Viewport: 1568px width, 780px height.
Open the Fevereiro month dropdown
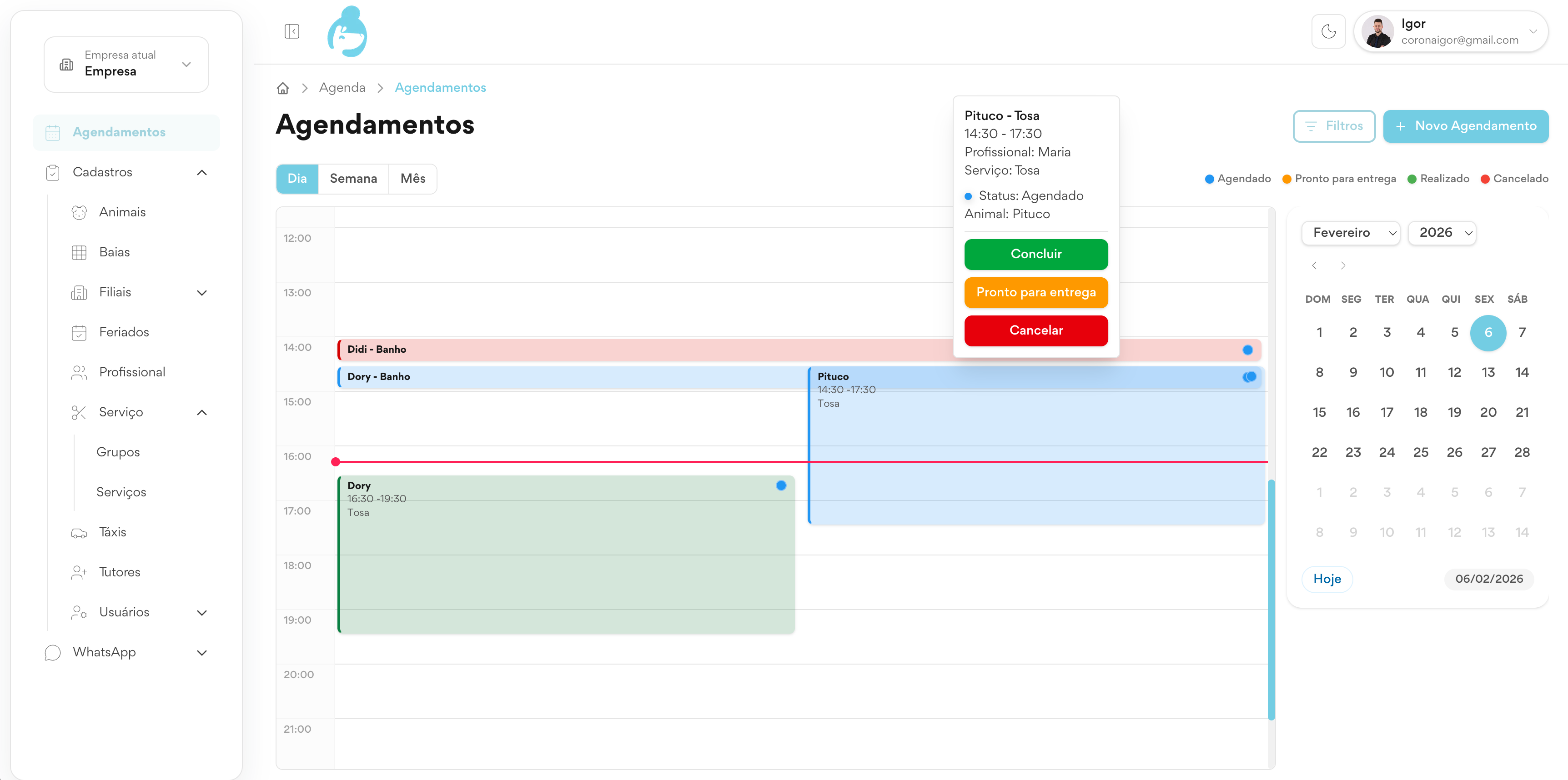point(1350,233)
